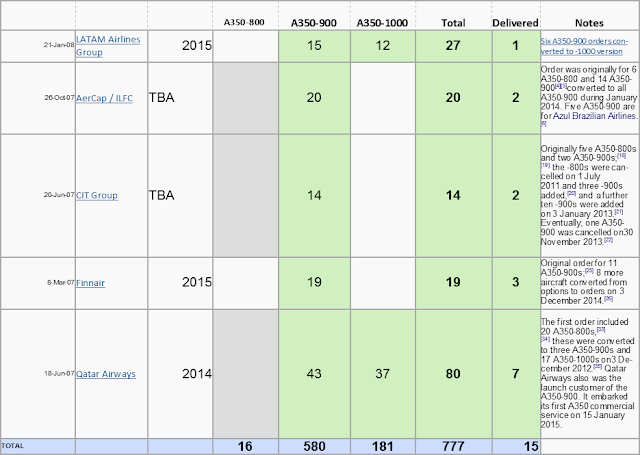This screenshot has height=455, width=640.
Task: Click AerCap's A350-900 value 20
Action: point(314,98)
